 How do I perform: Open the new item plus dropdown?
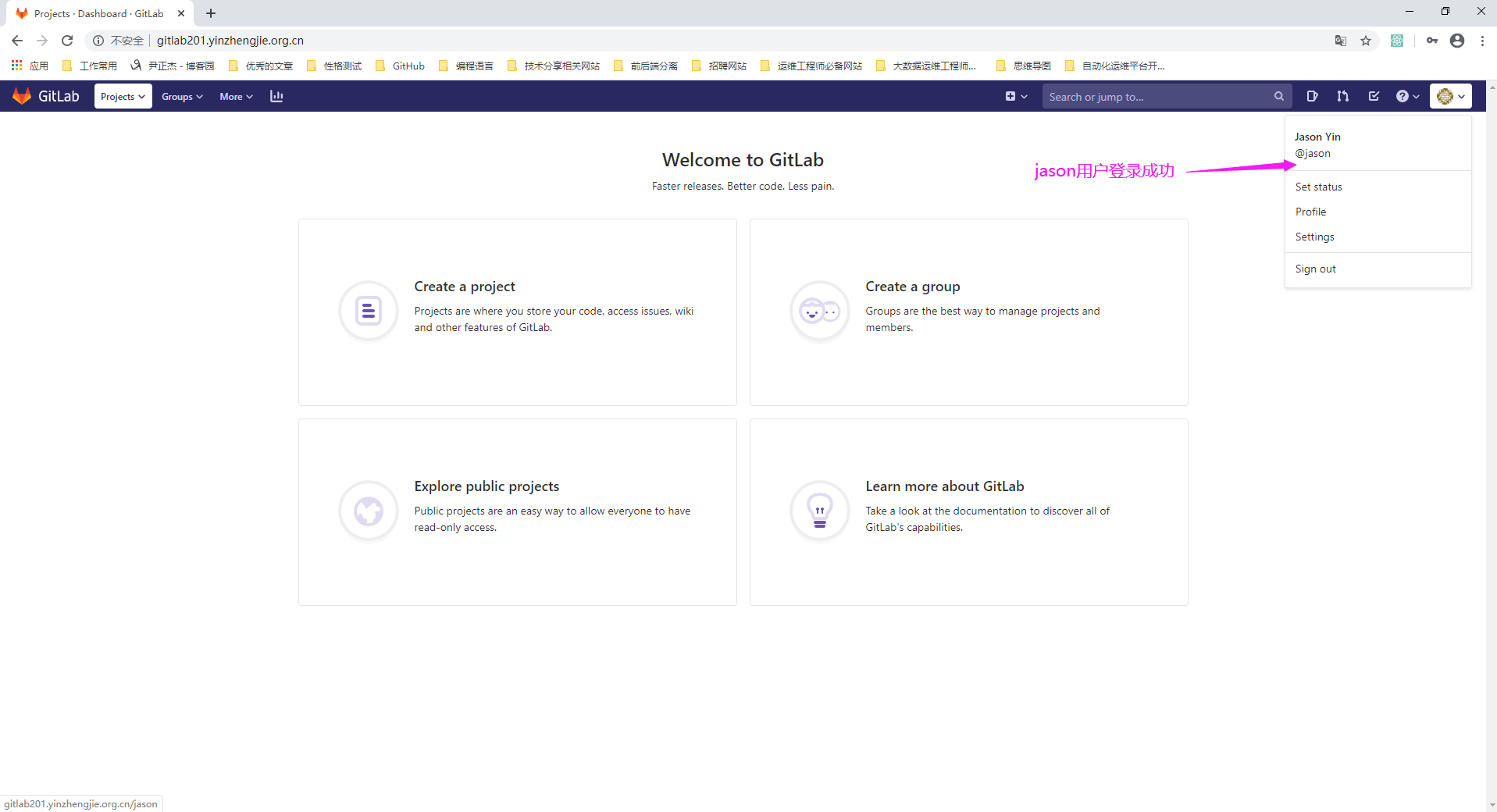click(x=1016, y=96)
